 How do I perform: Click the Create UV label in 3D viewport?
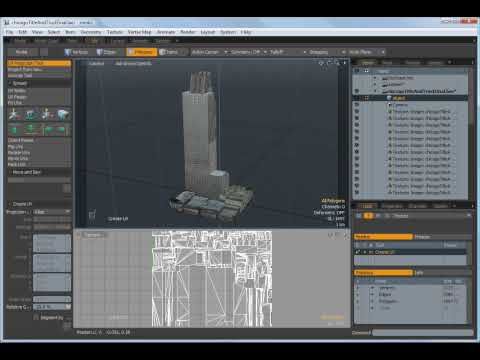(x=118, y=219)
